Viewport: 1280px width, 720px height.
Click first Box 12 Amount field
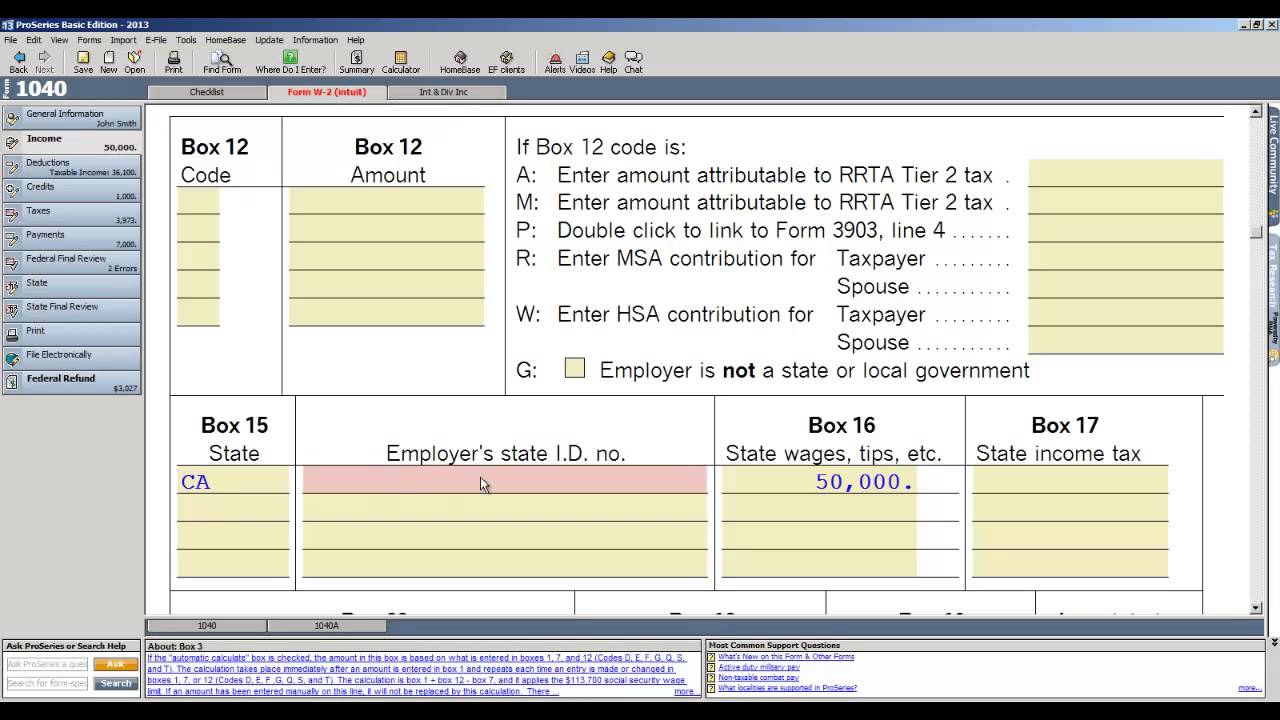(387, 201)
